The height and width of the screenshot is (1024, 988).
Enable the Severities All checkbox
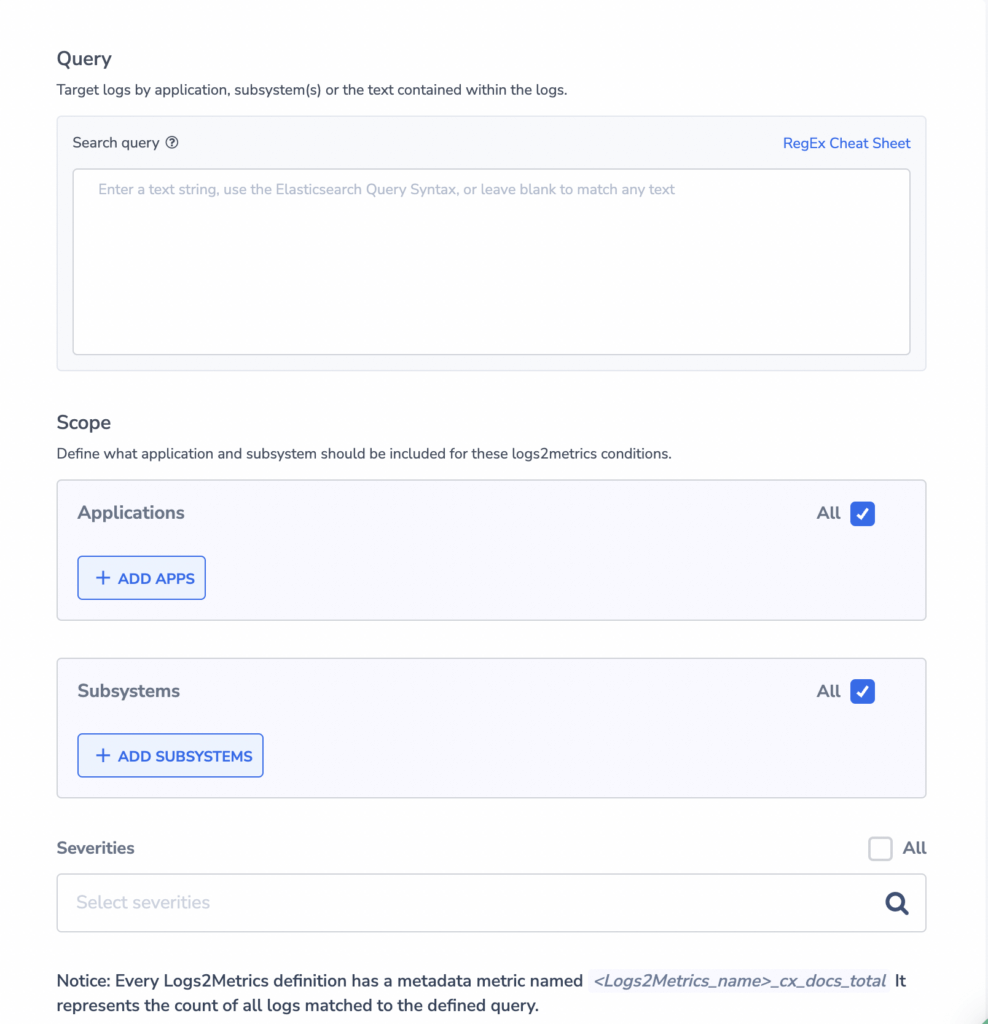tap(880, 848)
